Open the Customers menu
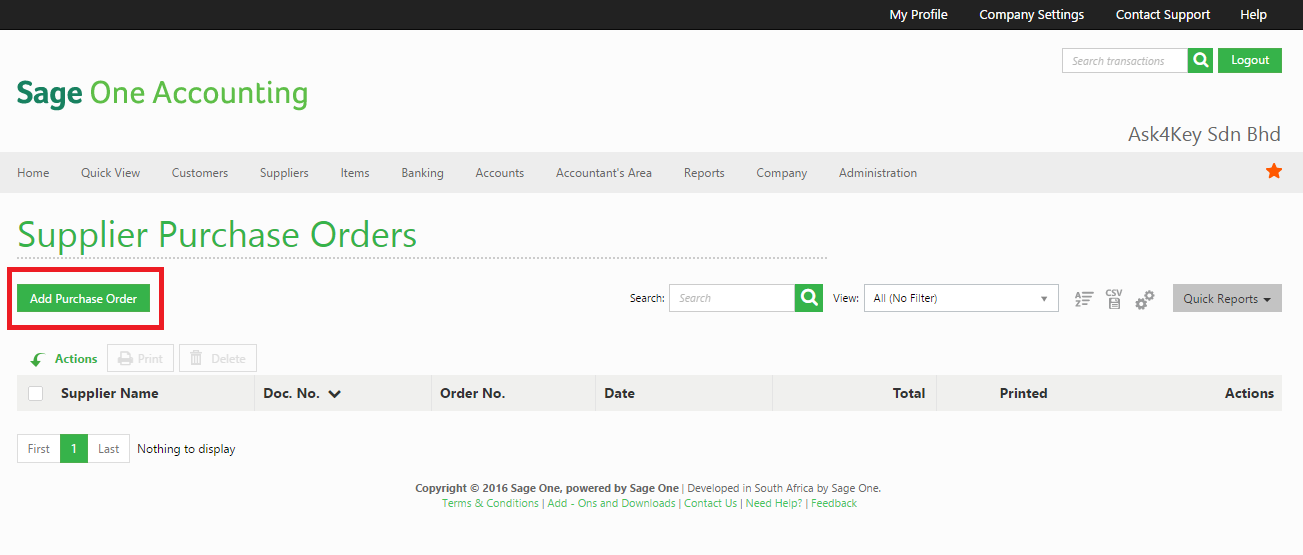The width and height of the screenshot is (1303, 555). [200, 173]
